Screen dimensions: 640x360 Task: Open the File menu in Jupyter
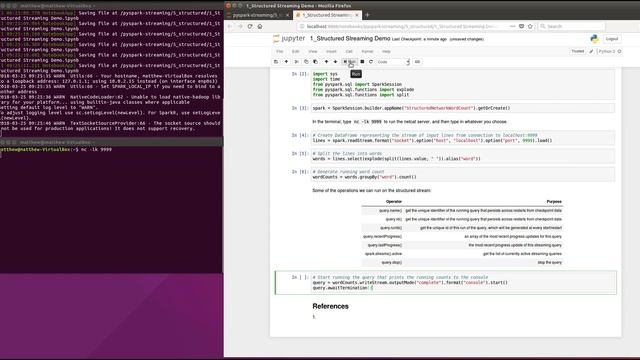pyautogui.click(x=280, y=51)
